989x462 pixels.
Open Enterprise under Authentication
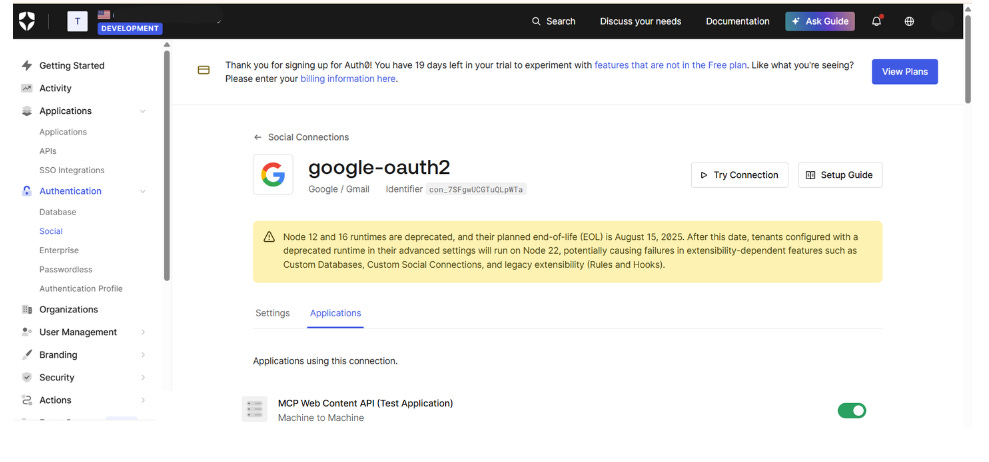click(x=59, y=251)
